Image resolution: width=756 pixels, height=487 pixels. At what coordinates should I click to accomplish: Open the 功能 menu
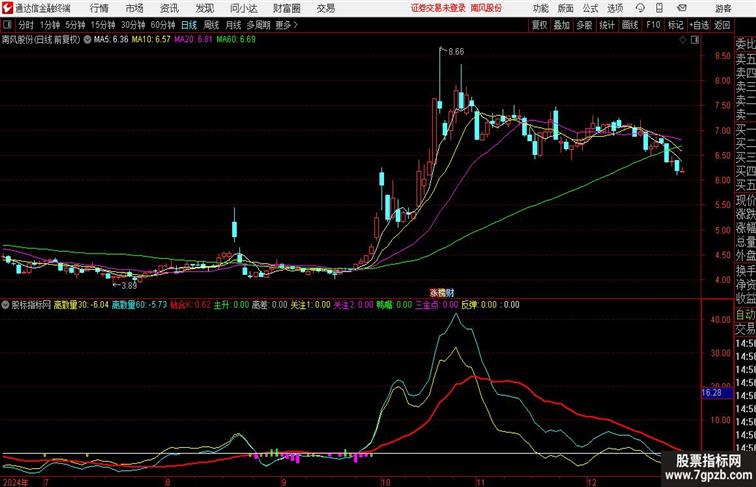click(540, 8)
